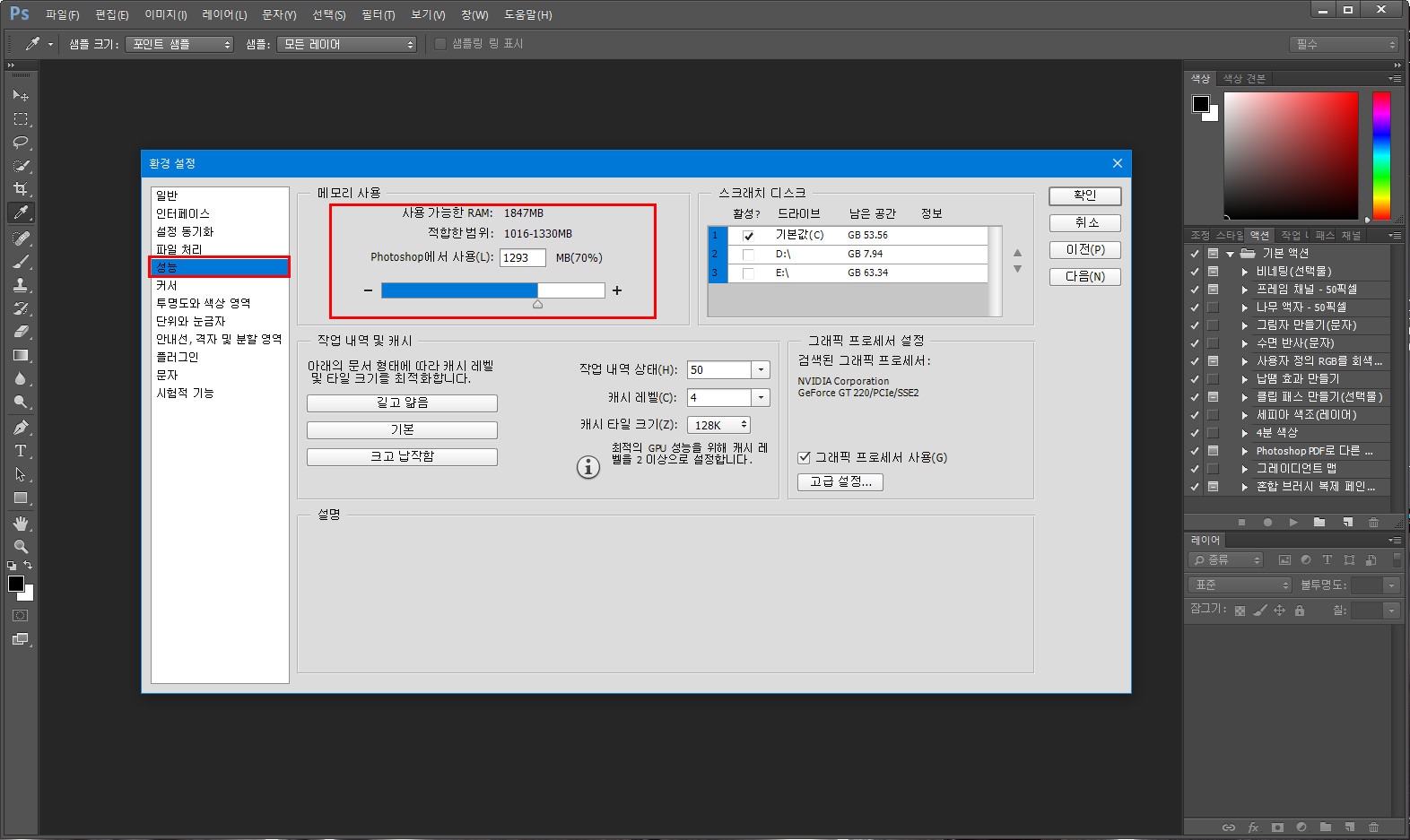
Task: Click the rainbow hue strip in Color panel
Action: coord(1381,156)
